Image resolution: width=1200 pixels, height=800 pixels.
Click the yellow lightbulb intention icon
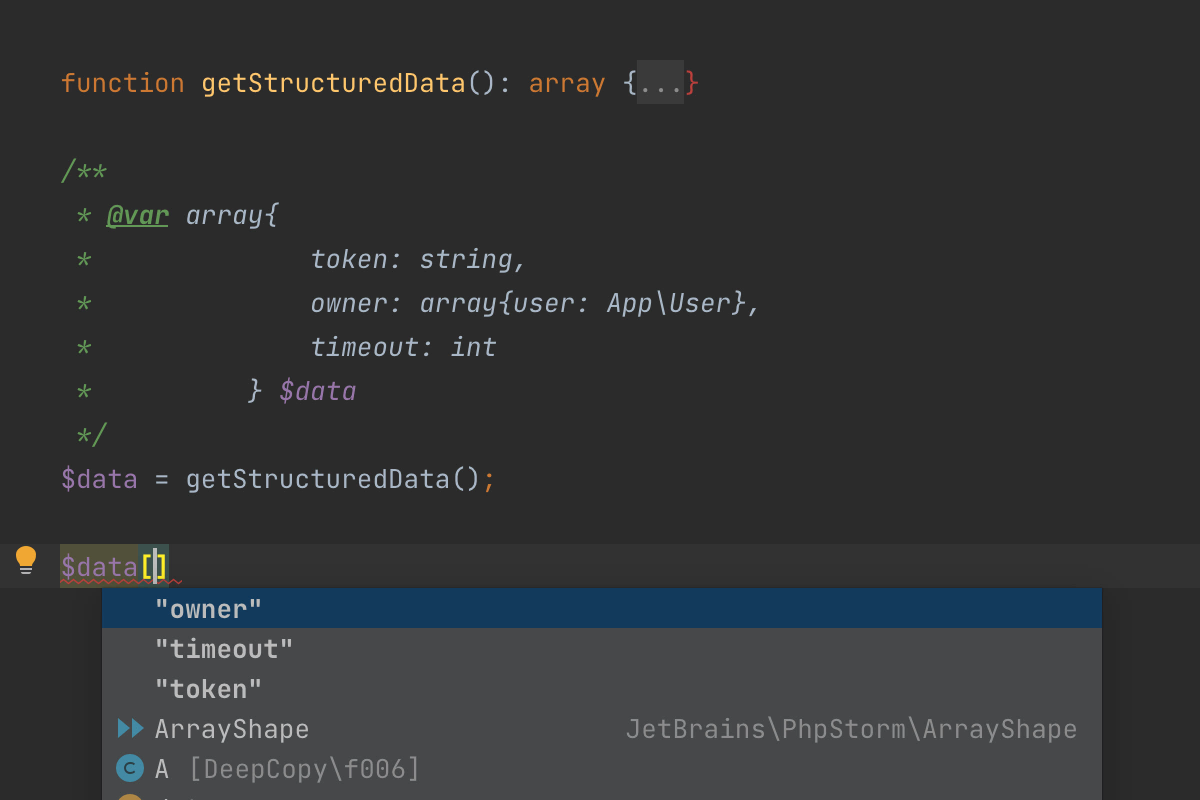coord(26,560)
